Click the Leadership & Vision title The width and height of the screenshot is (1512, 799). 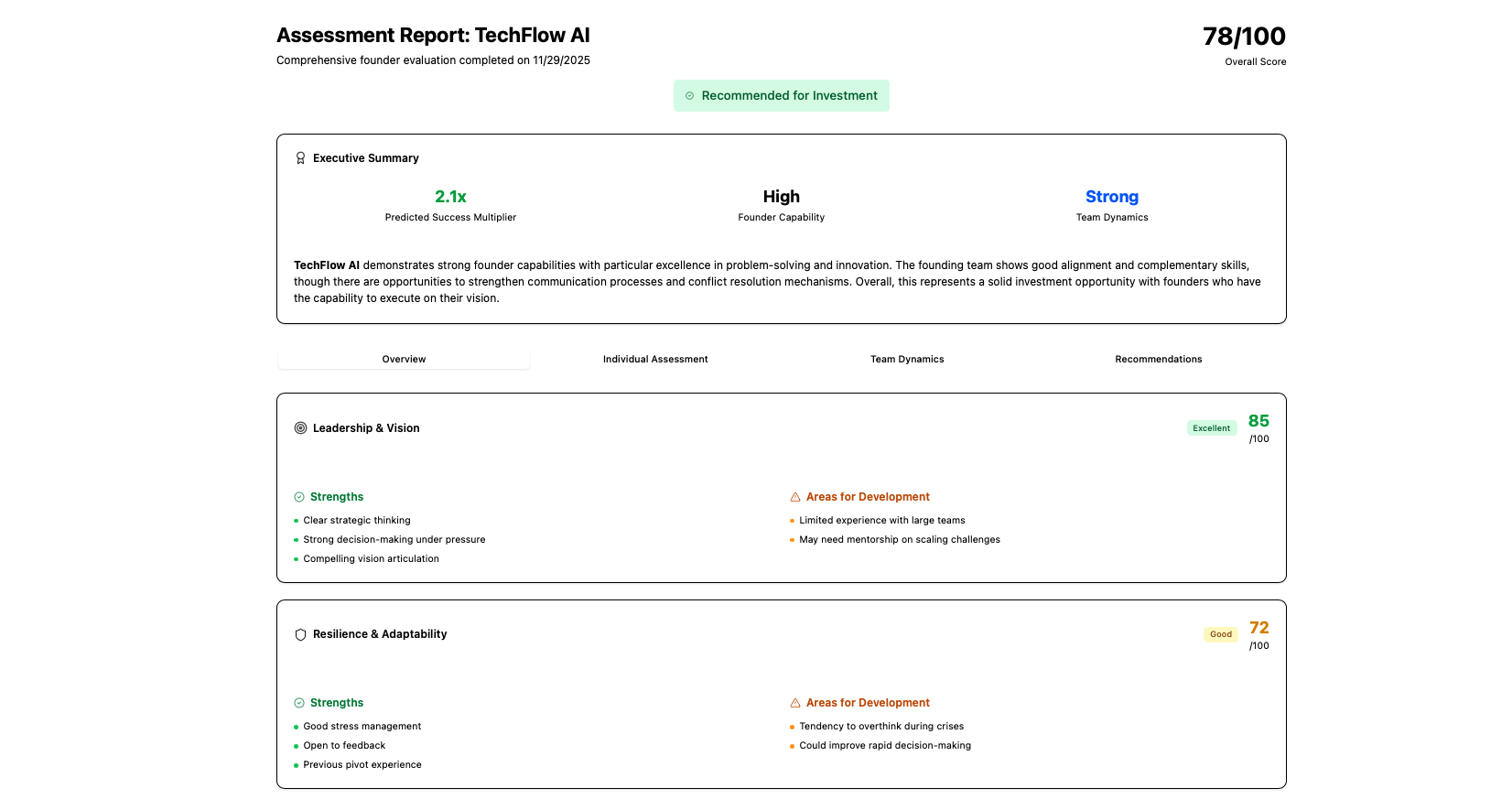tap(366, 428)
